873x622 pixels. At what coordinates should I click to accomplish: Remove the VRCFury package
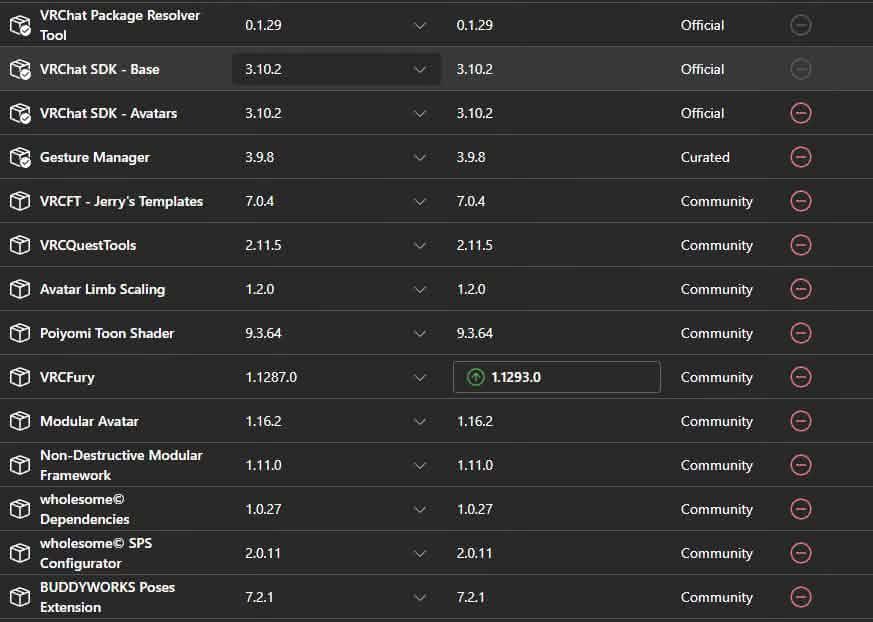point(801,377)
